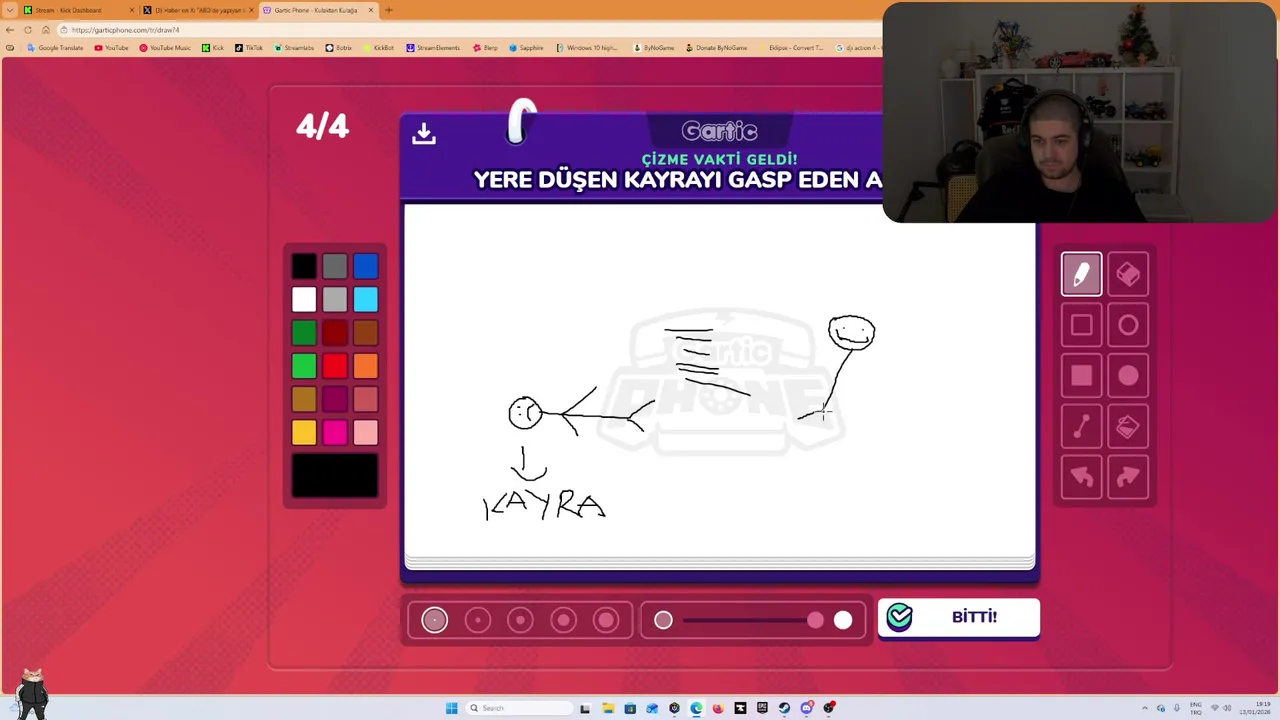
Task: Choose the filled ellipse shape tool
Action: 1128,376
